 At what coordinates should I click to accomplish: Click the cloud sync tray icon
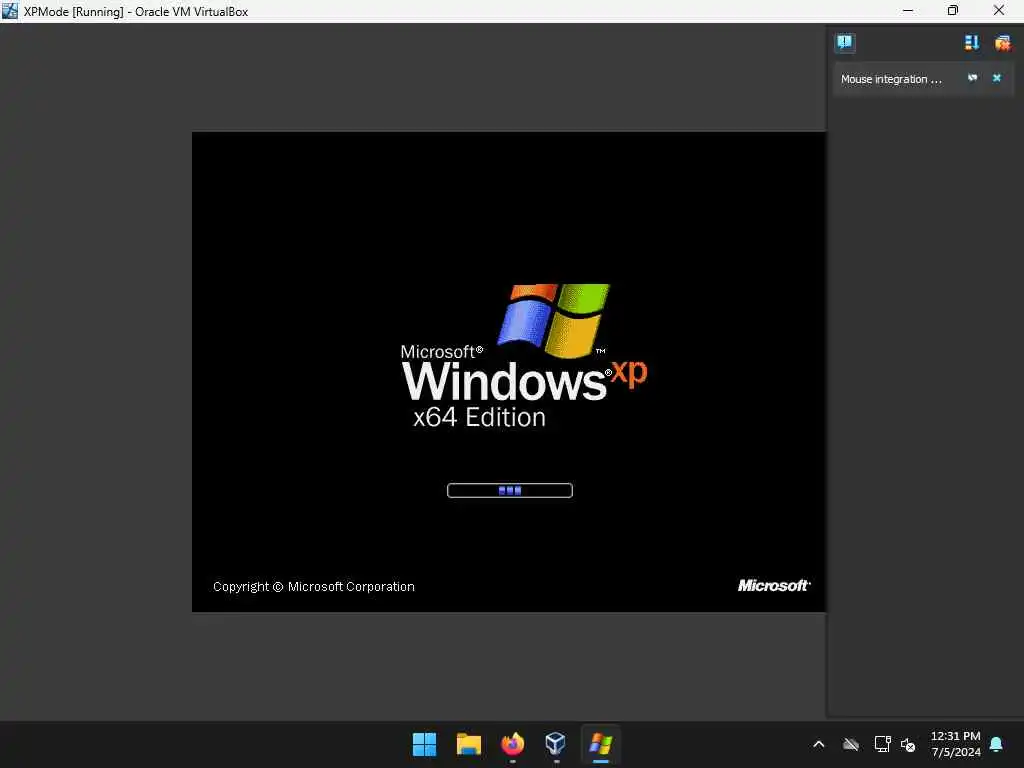click(x=850, y=744)
